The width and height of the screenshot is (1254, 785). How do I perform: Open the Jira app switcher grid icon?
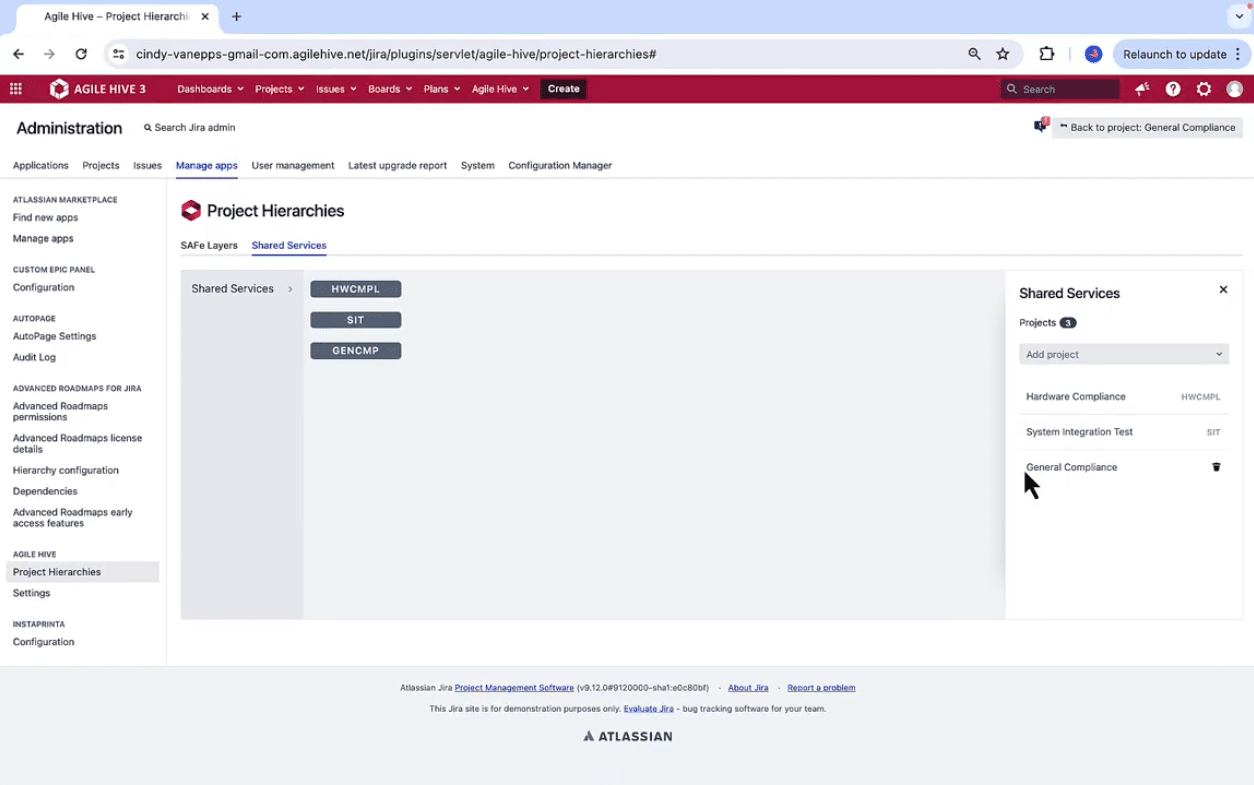point(15,89)
